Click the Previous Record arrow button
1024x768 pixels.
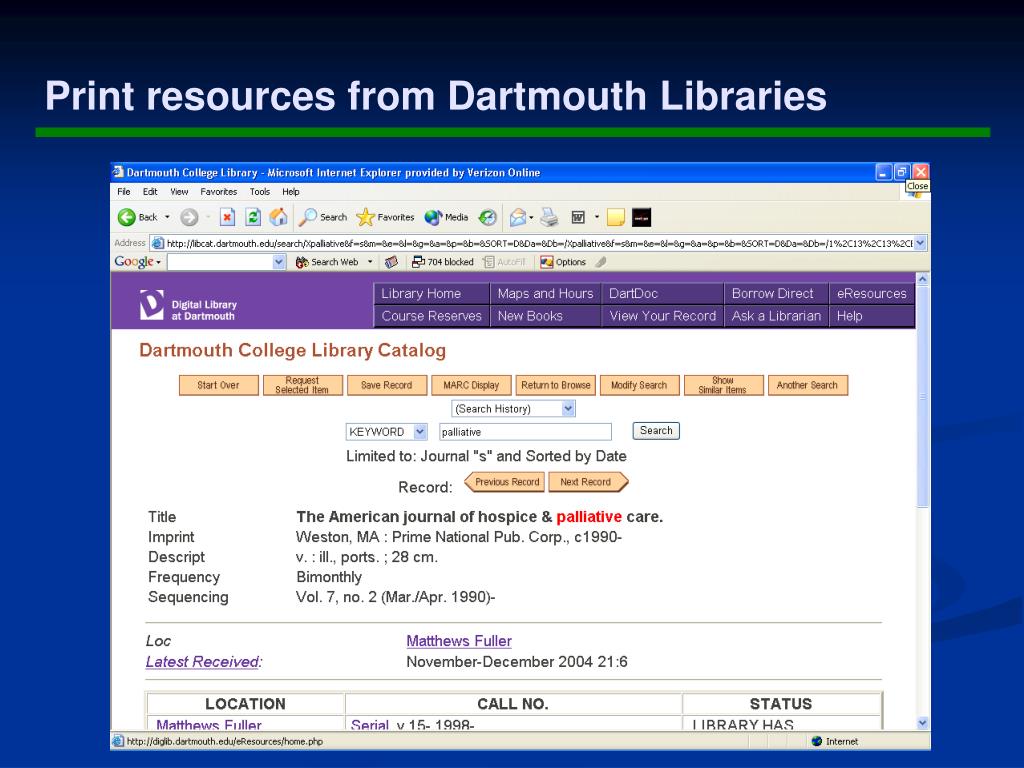click(504, 482)
